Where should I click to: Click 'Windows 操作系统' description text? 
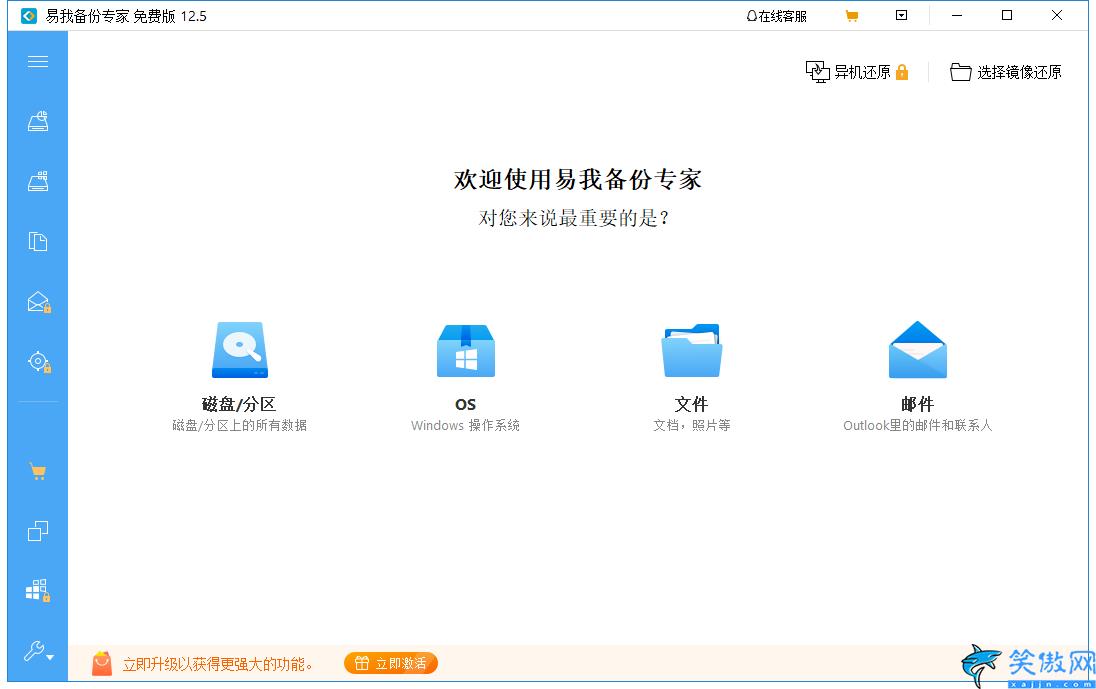[466, 426]
